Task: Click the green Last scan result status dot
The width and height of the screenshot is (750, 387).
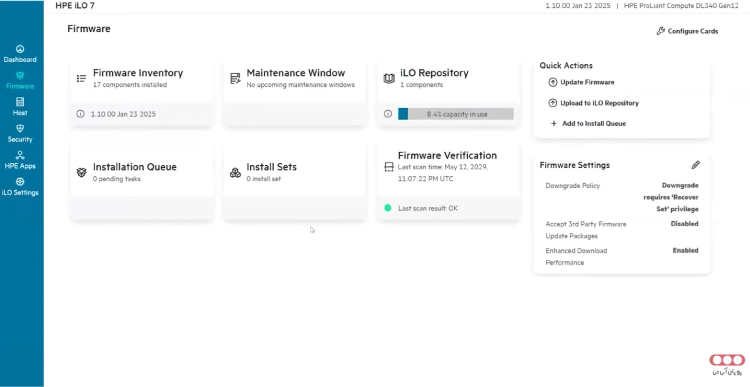Action: (388, 208)
